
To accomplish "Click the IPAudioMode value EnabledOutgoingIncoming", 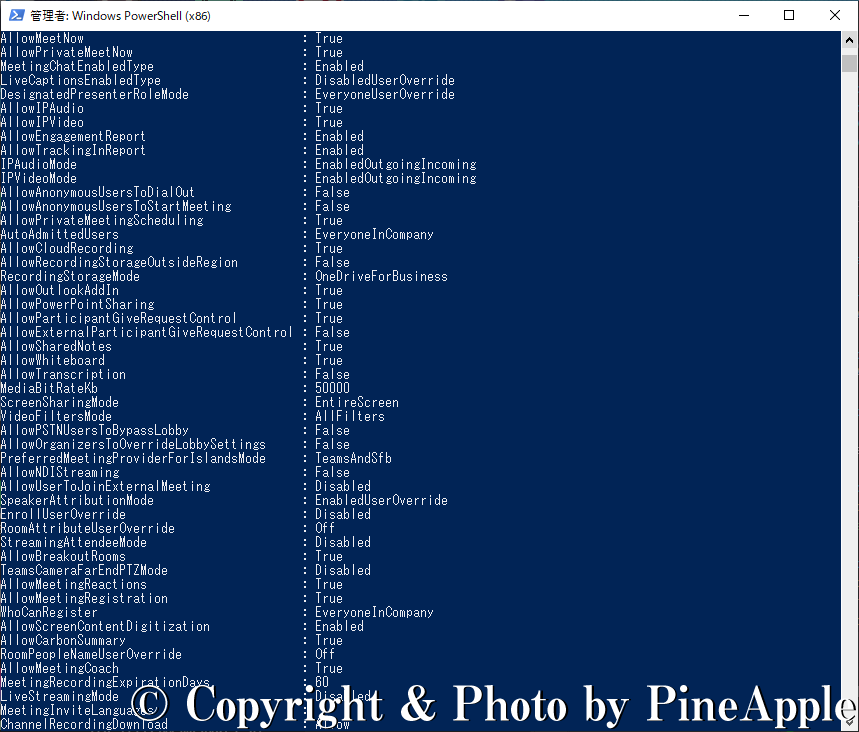I will (x=395, y=164).
